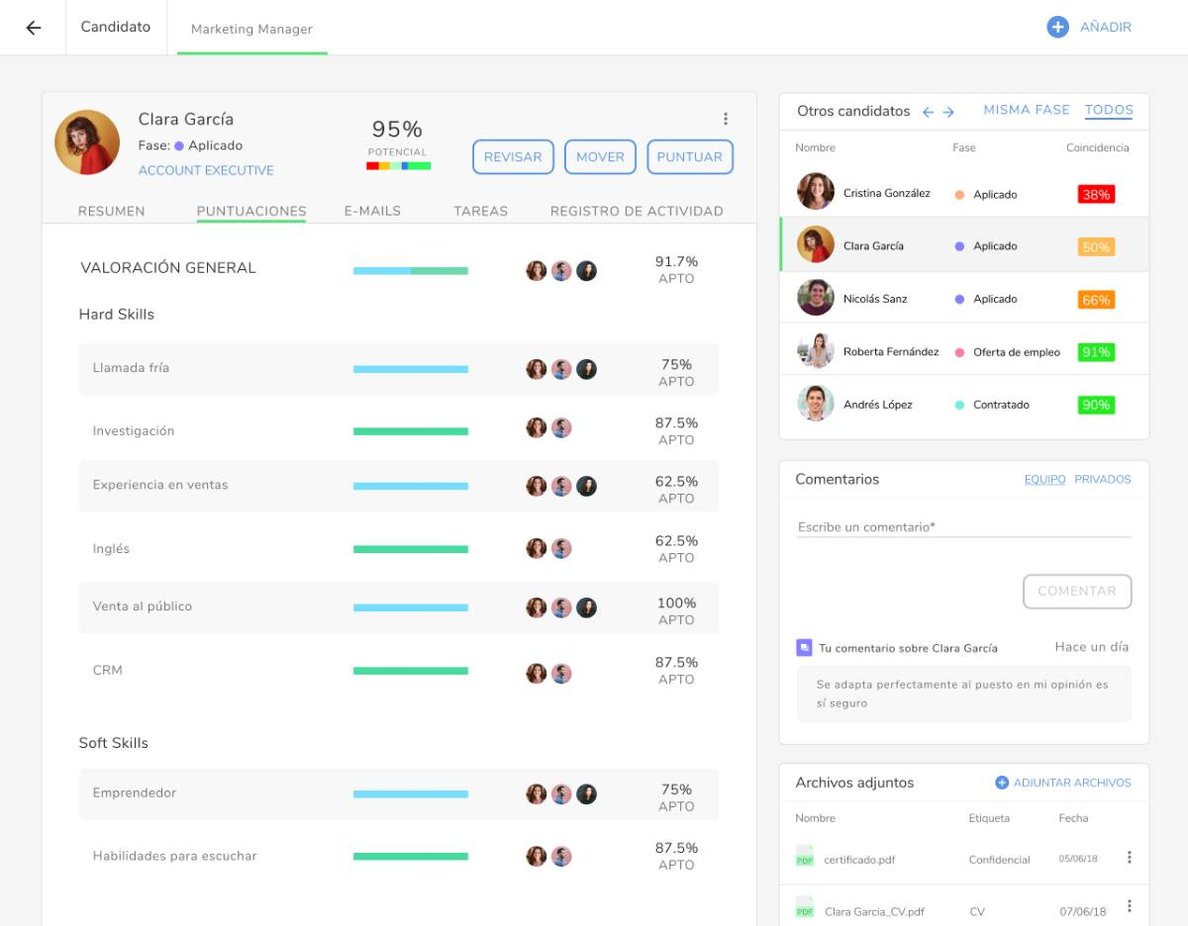1188x926 pixels.
Task: Open the PDF icon for certificado.pdf
Action: tap(804, 858)
